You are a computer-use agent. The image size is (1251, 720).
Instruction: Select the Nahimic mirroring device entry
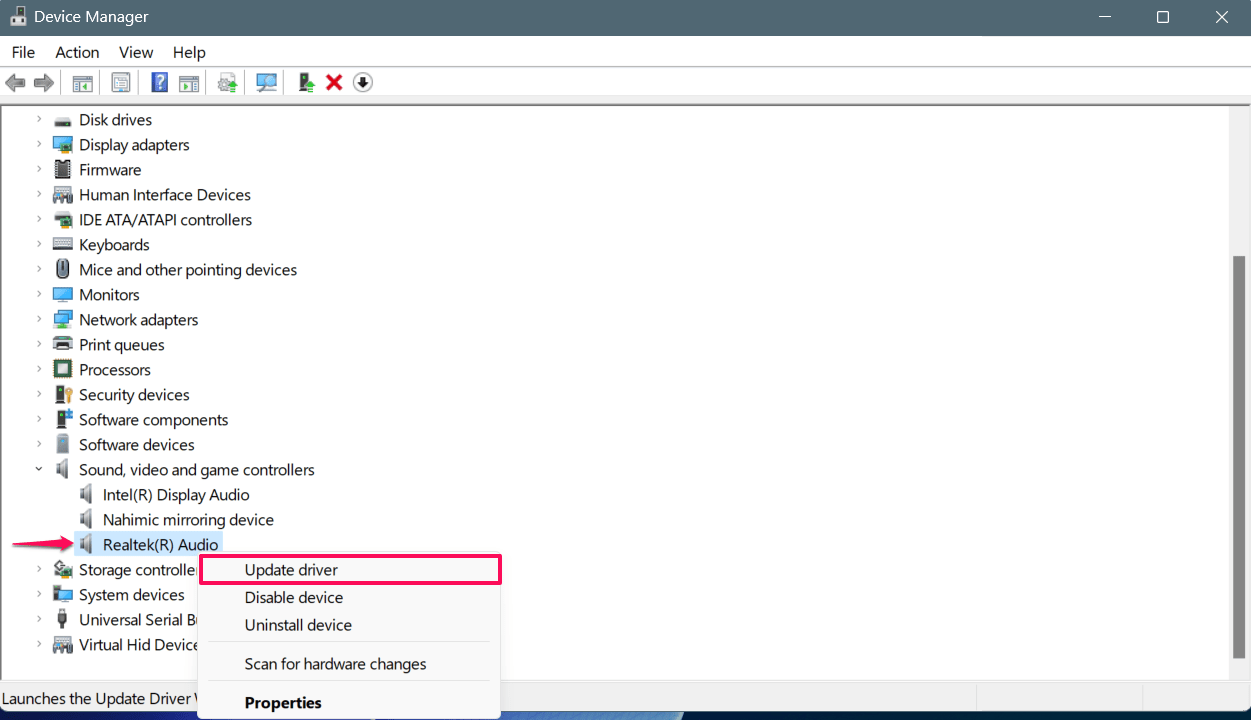pyautogui.click(x=188, y=520)
